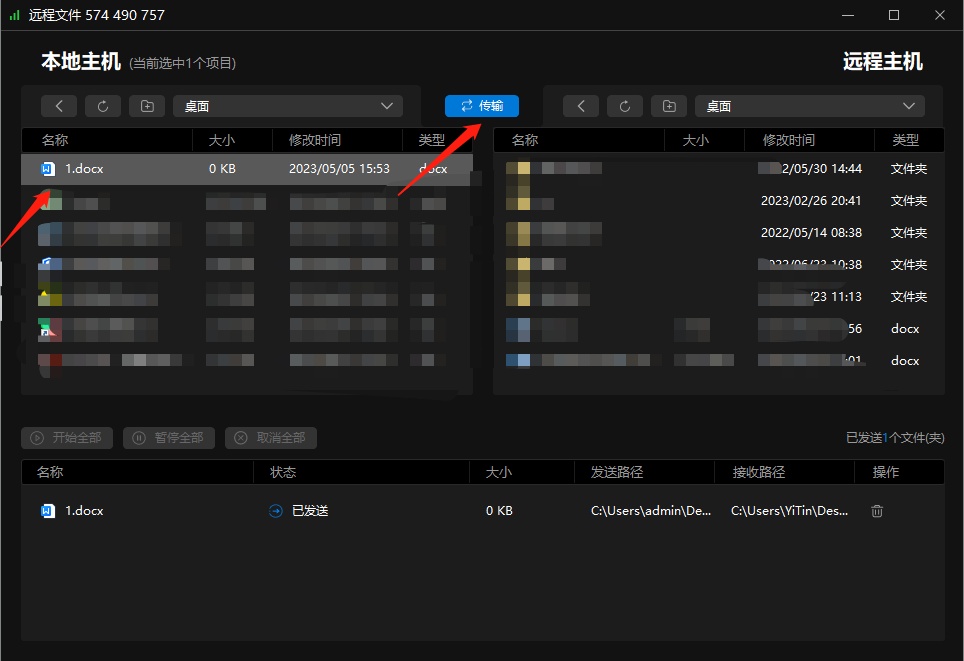This screenshot has width=964, height=661.
Task: Go back in local host folder
Action: click(59, 106)
